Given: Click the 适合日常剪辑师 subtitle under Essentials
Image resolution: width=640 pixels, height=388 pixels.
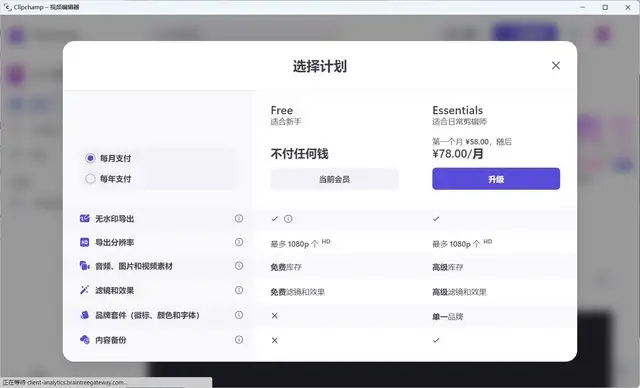Looking at the screenshot, I should (x=460, y=122).
